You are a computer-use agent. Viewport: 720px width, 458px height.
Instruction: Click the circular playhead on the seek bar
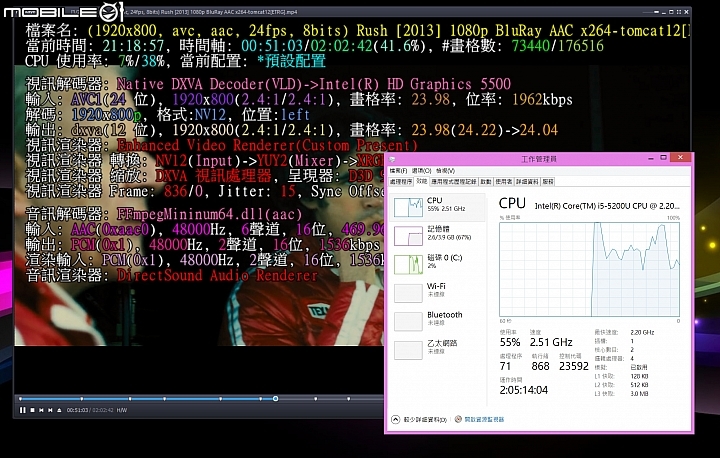(x=276, y=398)
